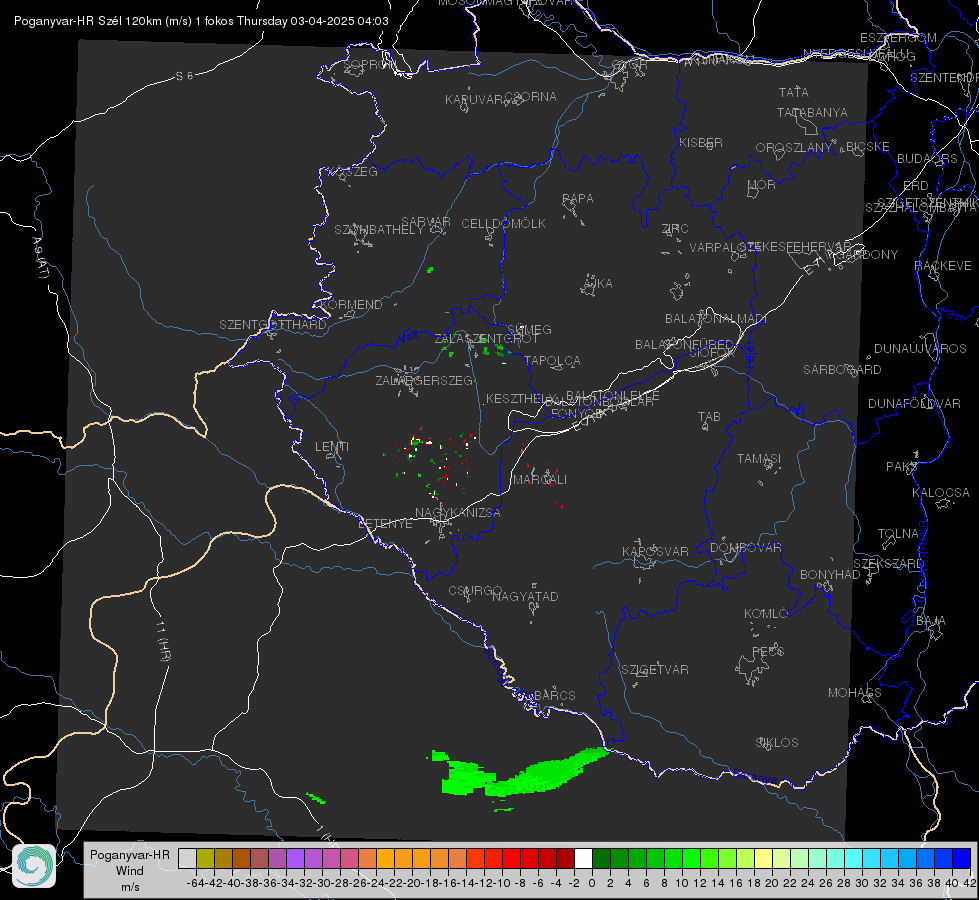The image size is (979, 900).
Task: Click the LETENYE town label
Action: pos(385,523)
